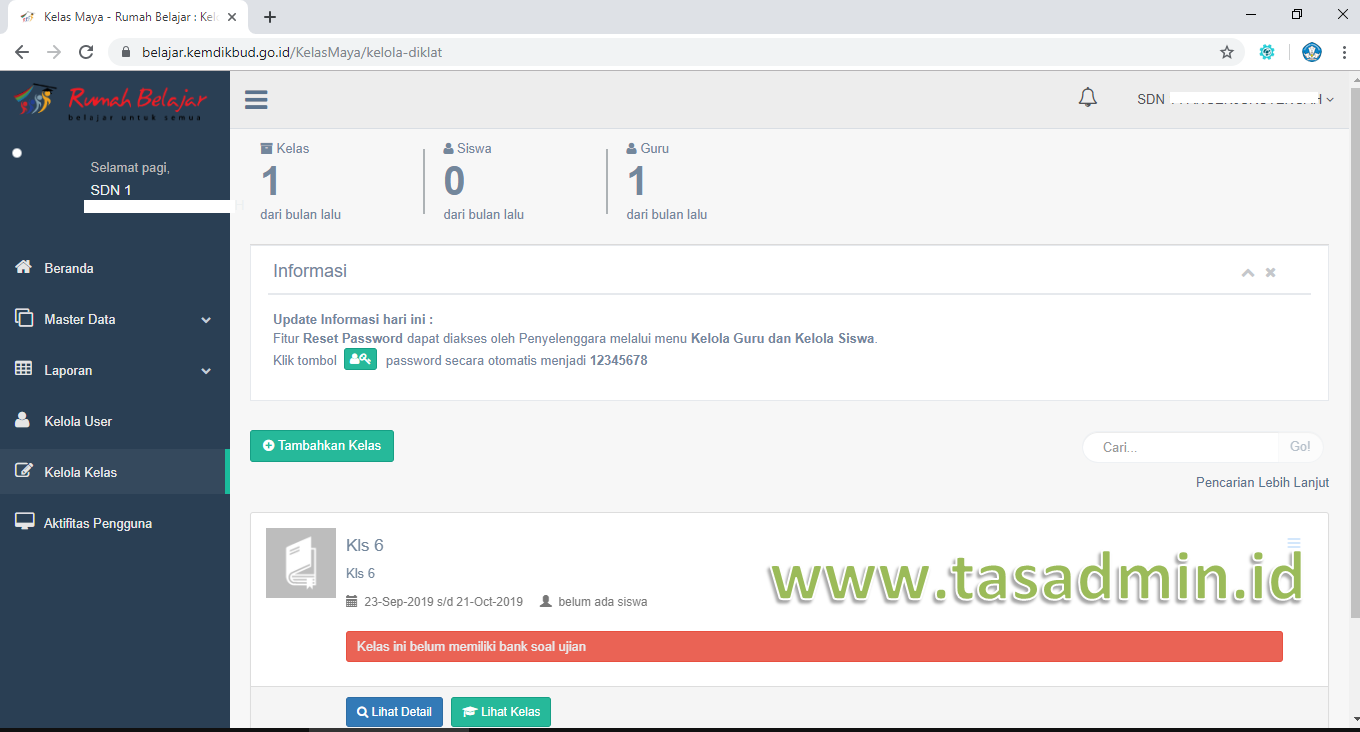Viewport: 1360px width, 732px height.
Task: Click Lihat Detail button
Action: point(394,712)
